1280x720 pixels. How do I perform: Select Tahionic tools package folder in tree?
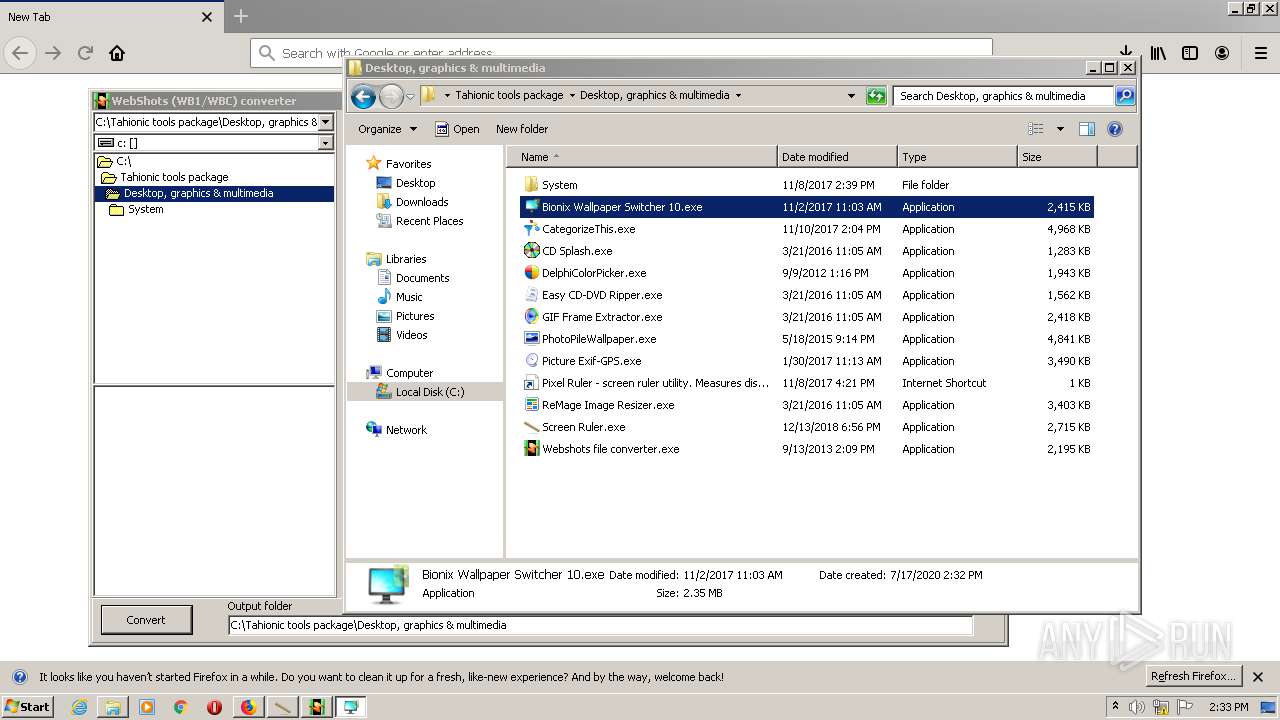pos(165,177)
